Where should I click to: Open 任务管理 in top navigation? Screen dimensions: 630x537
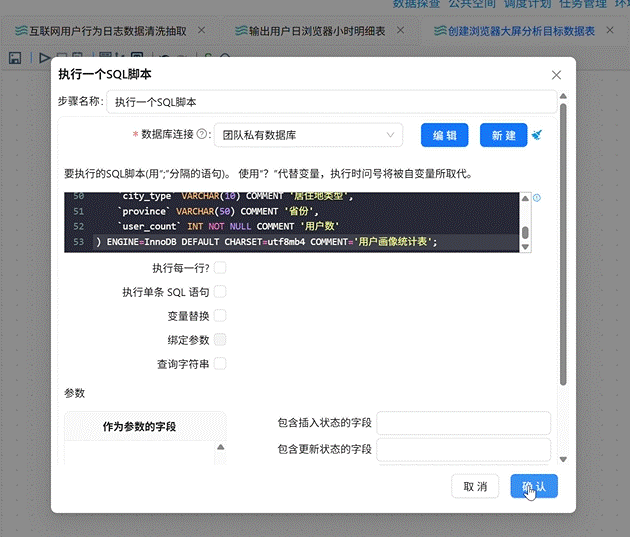(x=583, y=4)
